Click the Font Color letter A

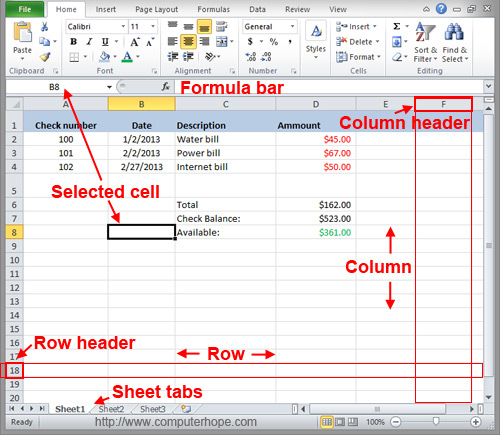(127, 57)
